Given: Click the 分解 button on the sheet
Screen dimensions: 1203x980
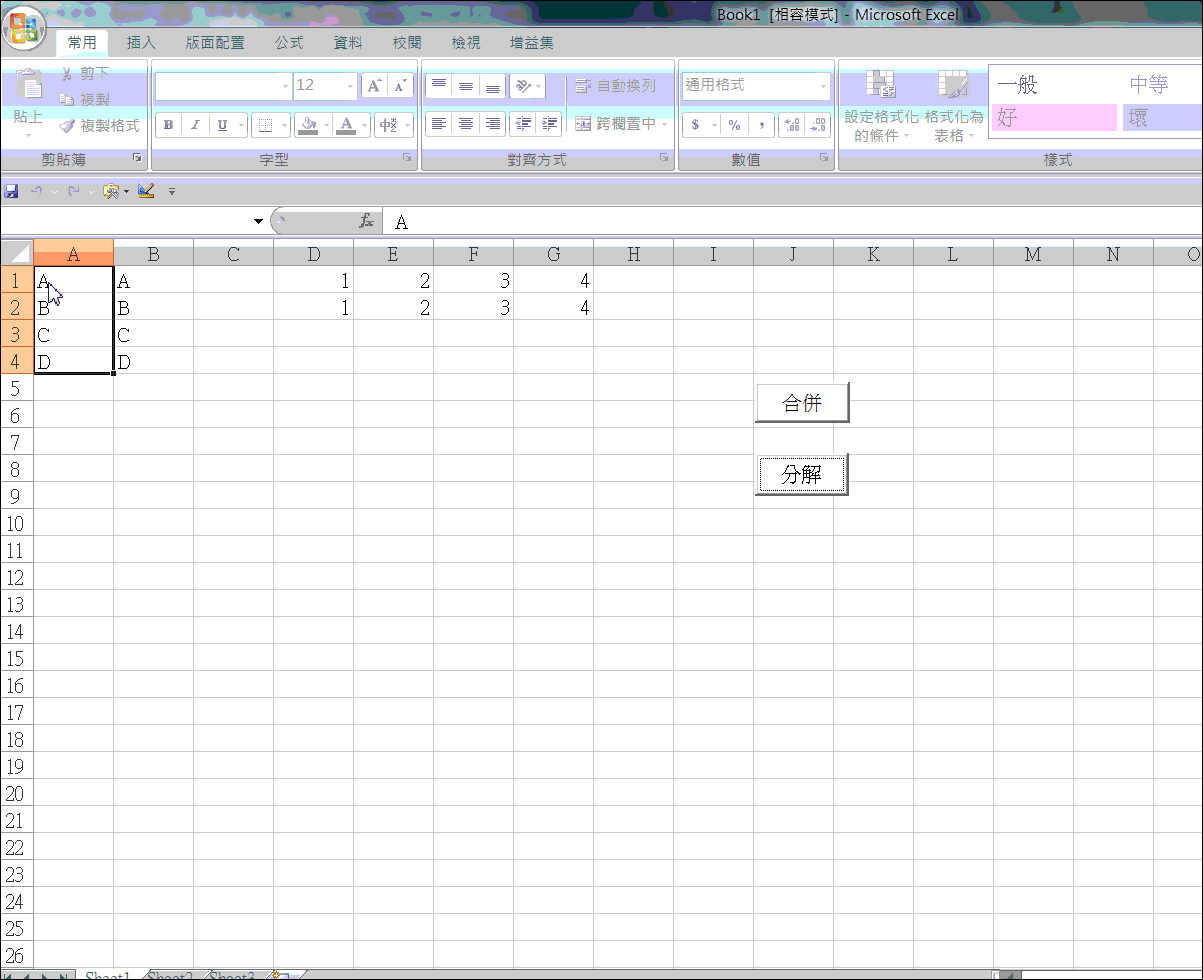Looking at the screenshot, I should [x=802, y=474].
